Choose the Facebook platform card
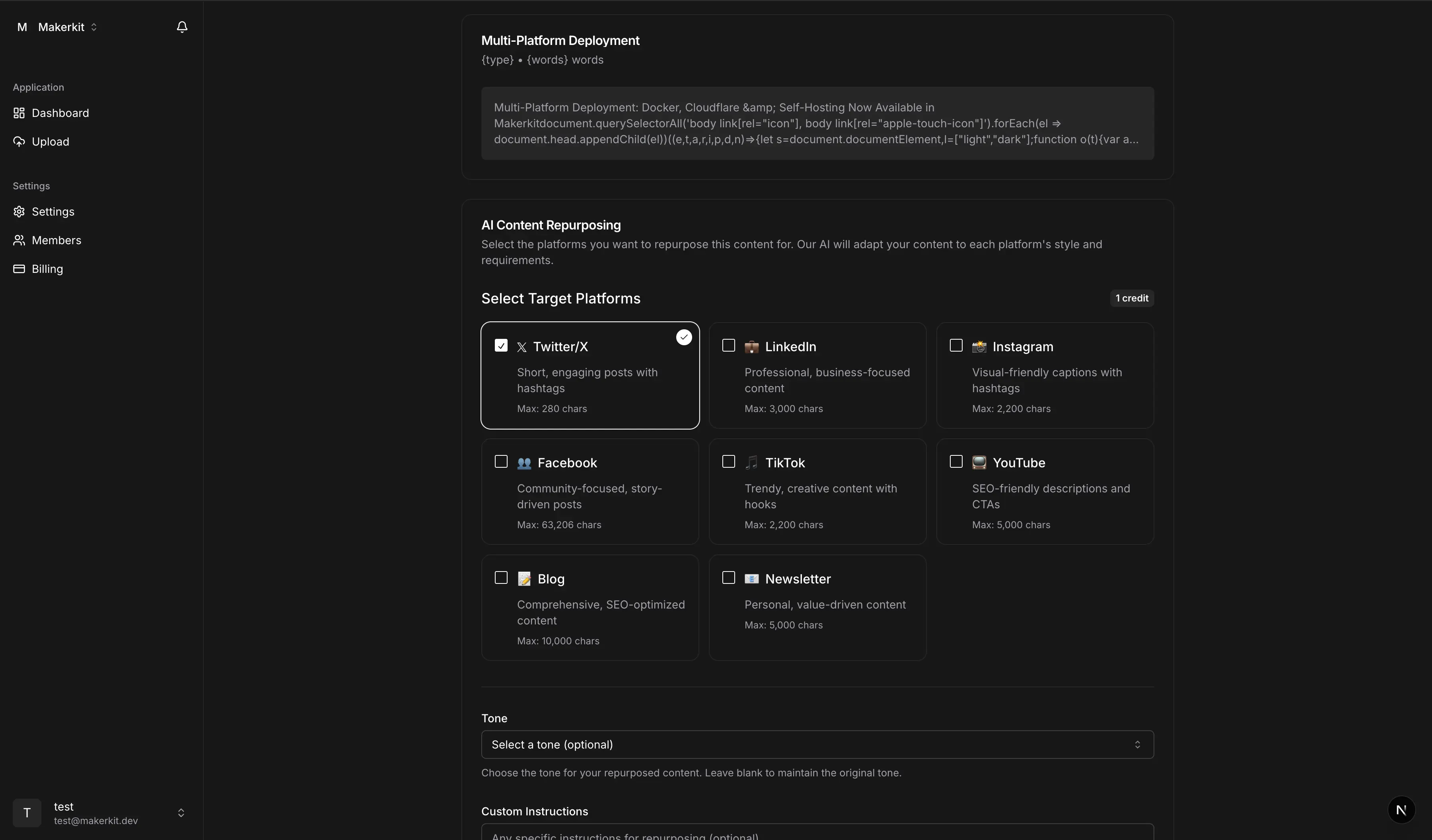The height and width of the screenshot is (840, 1432). 589,492
